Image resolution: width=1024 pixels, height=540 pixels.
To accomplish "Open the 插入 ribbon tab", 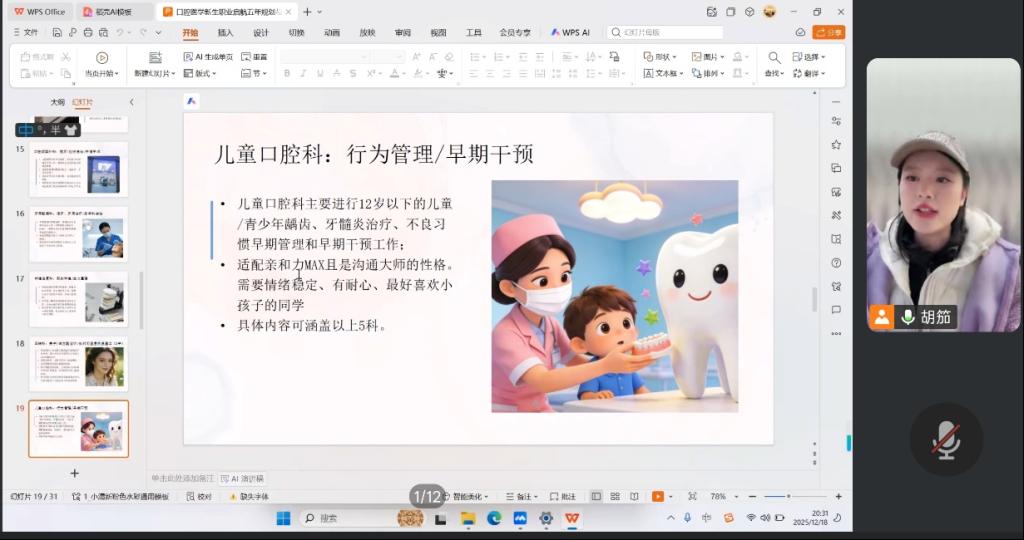I will [x=226, y=32].
